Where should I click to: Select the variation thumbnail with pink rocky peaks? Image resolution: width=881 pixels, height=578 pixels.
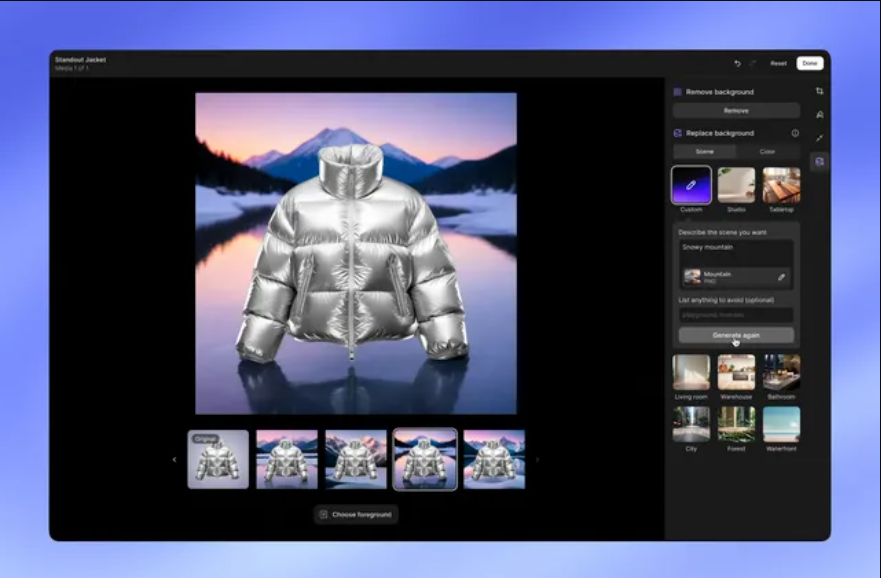pos(356,459)
